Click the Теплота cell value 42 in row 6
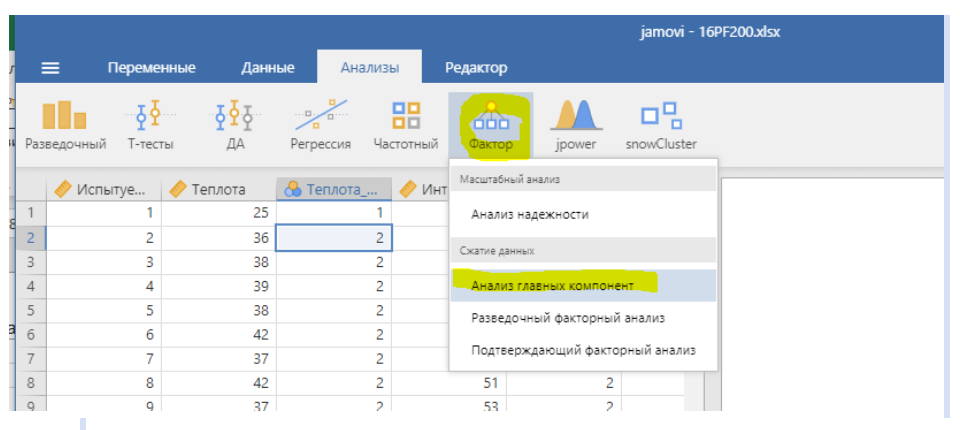This screenshot has height=430, width=960. (x=219, y=335)
